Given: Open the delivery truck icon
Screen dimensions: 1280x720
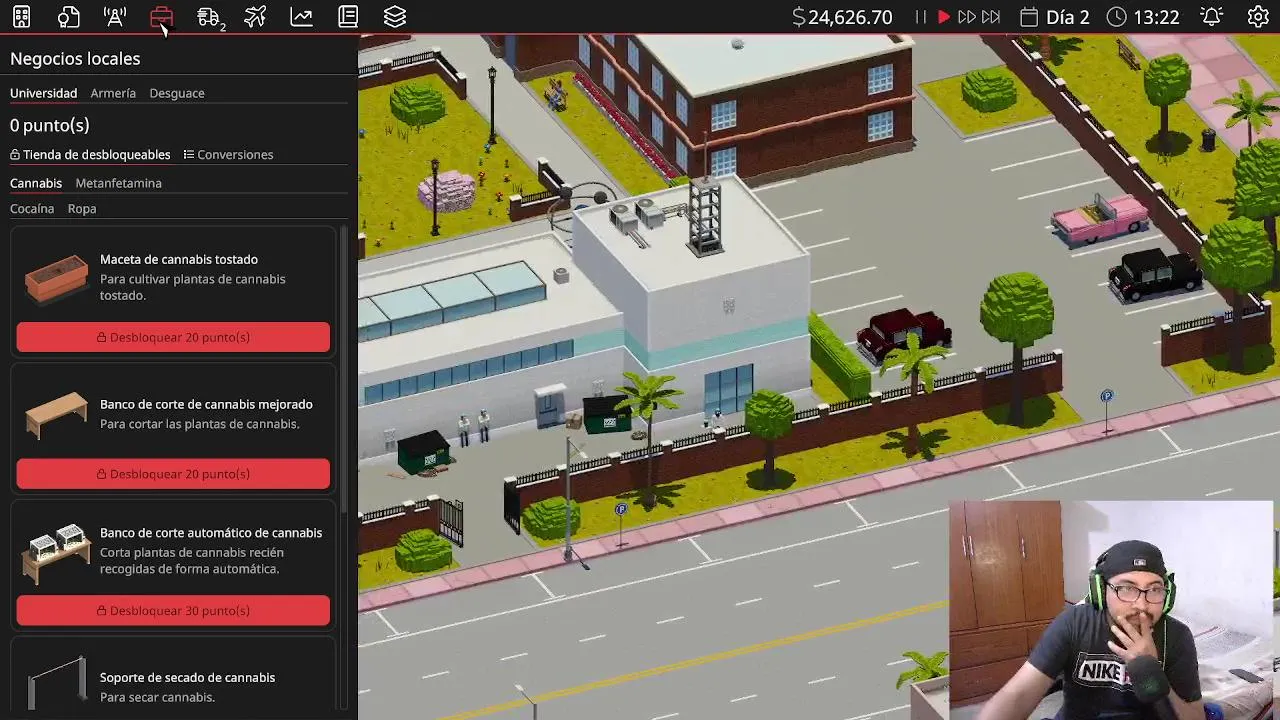Looking at the screenshot, I should pyautogui.click(x=210, y=17).
